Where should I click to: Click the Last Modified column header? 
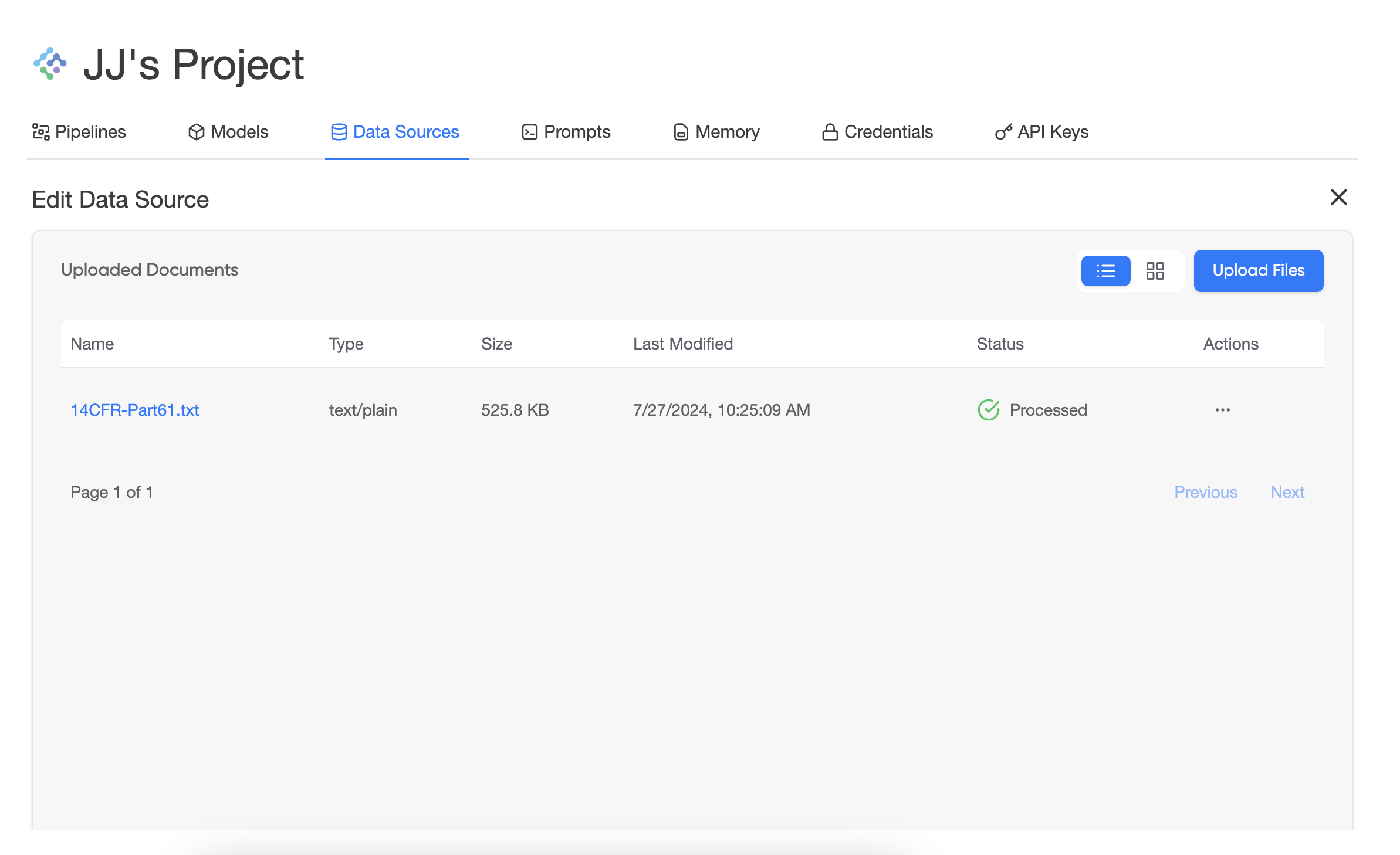tap(683, 344)
